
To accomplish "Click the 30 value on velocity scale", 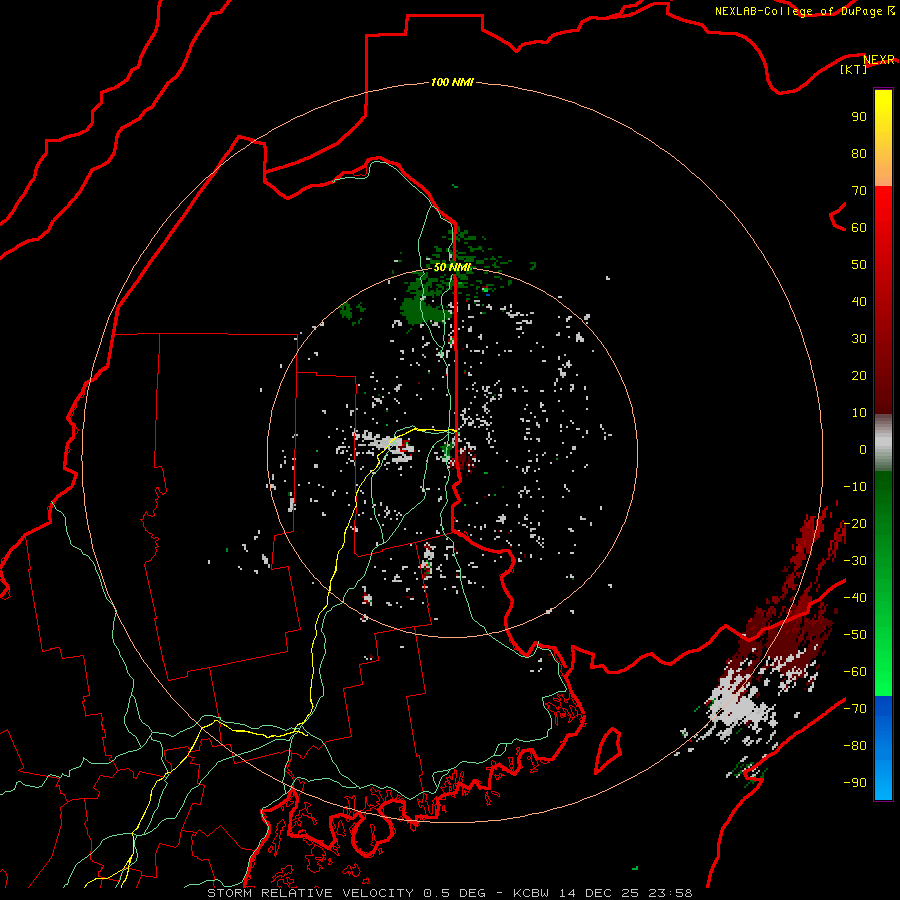I will (x=859, y=339).
